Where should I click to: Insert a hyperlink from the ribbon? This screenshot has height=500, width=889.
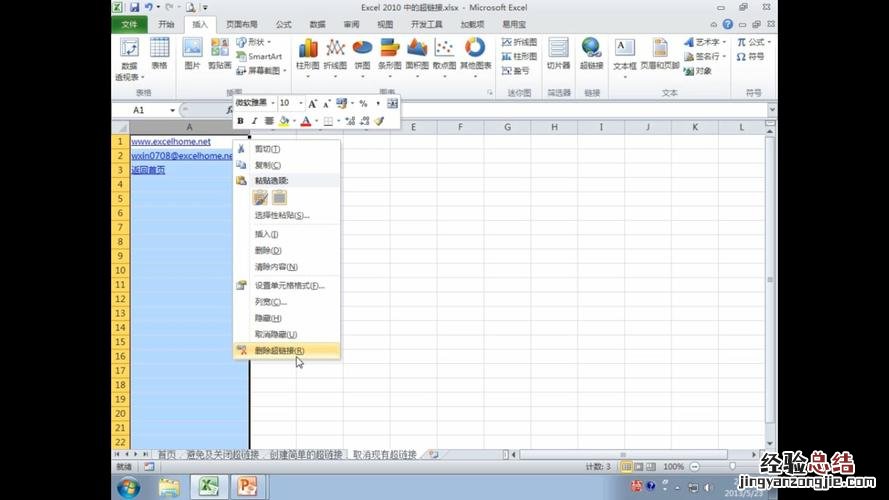coord(591,51)
